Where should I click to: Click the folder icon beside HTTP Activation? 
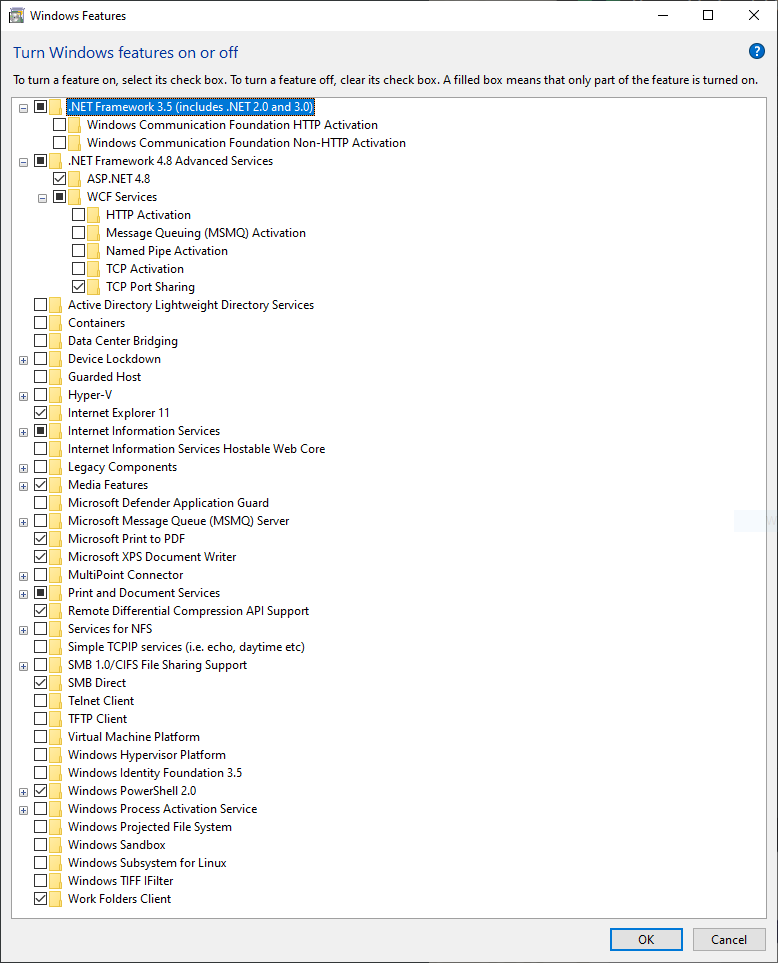(x=93, y=215)
